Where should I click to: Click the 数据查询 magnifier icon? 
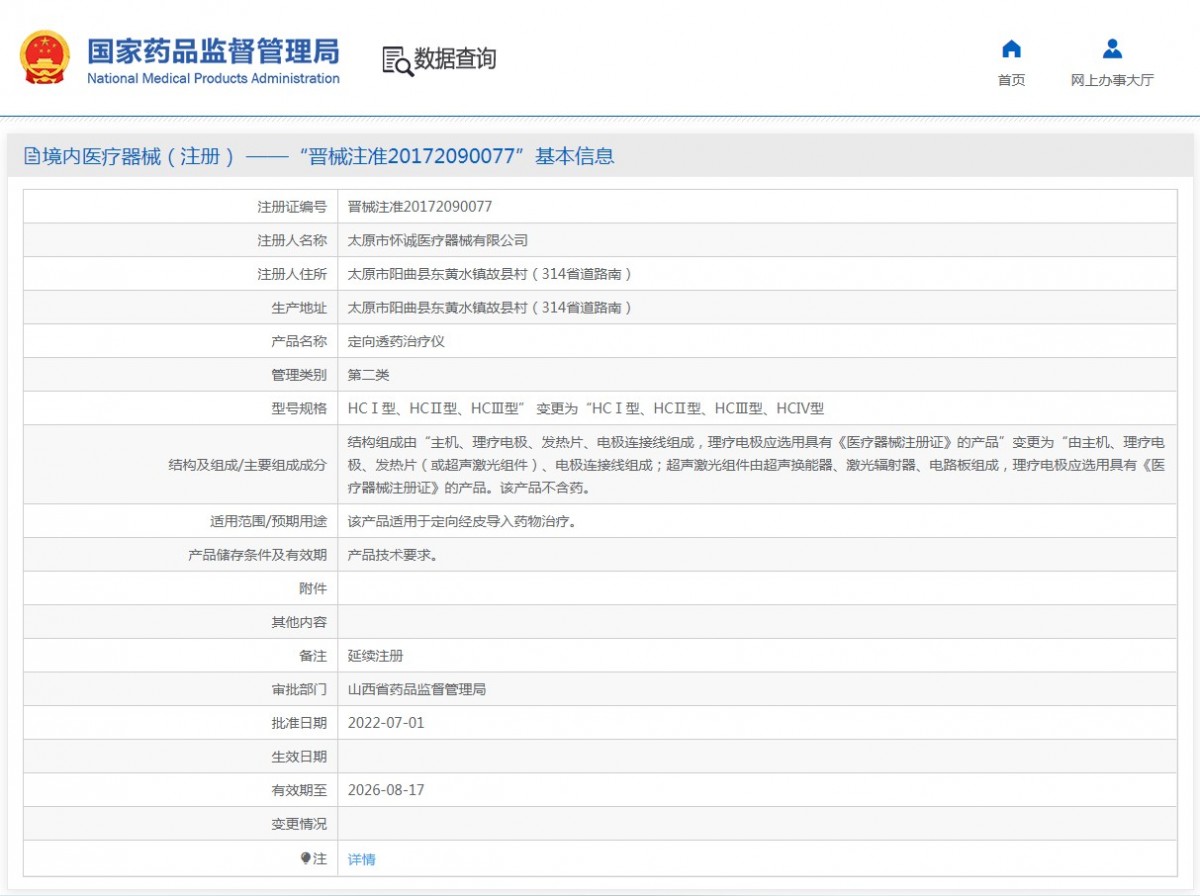click(396, 60)
